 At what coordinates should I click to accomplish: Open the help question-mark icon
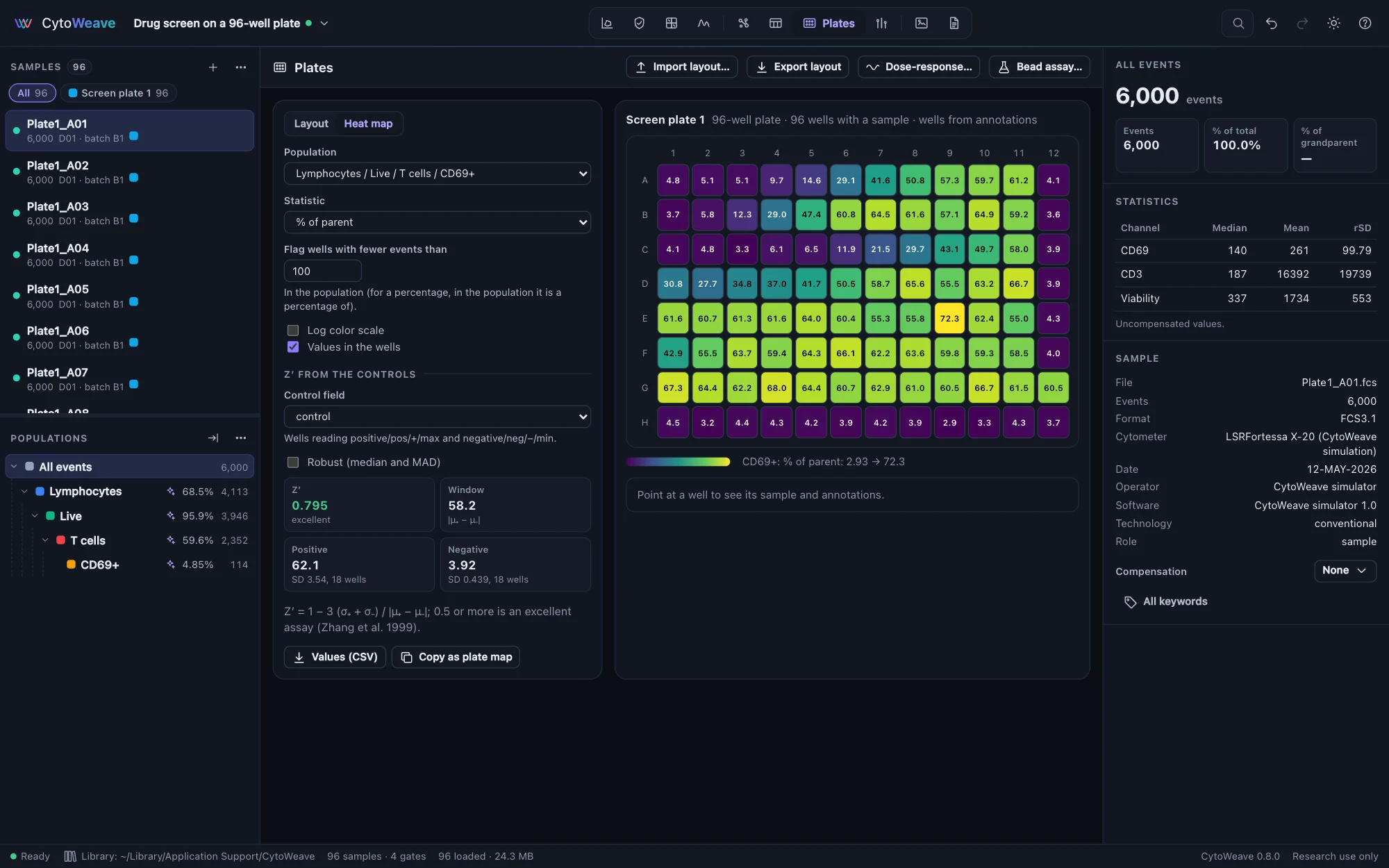point(1365,23)
